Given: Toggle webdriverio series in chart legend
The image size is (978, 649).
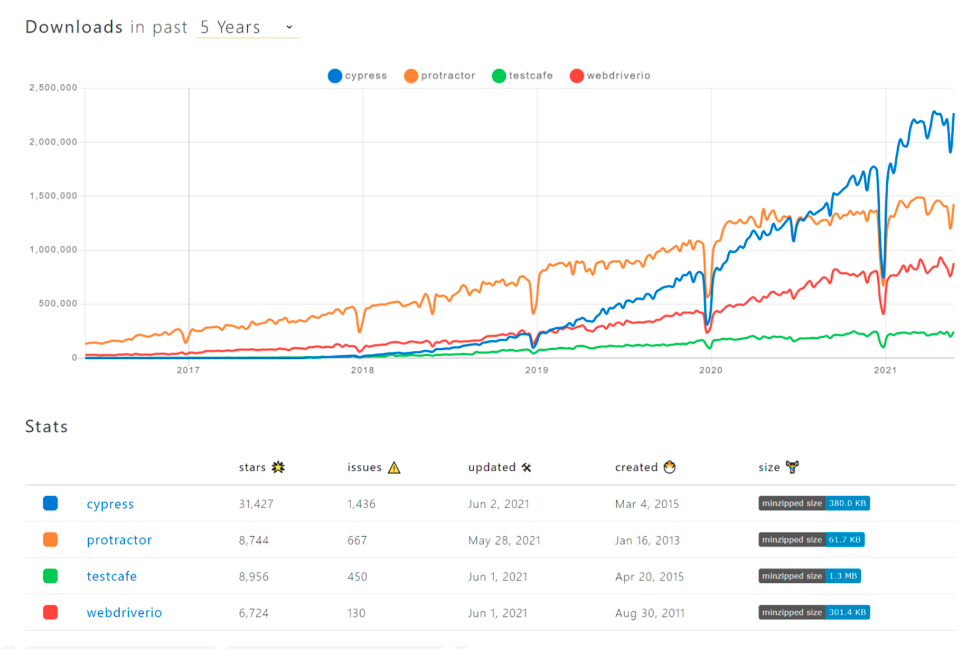Looking at the screenshot, I should click(610, 75).
